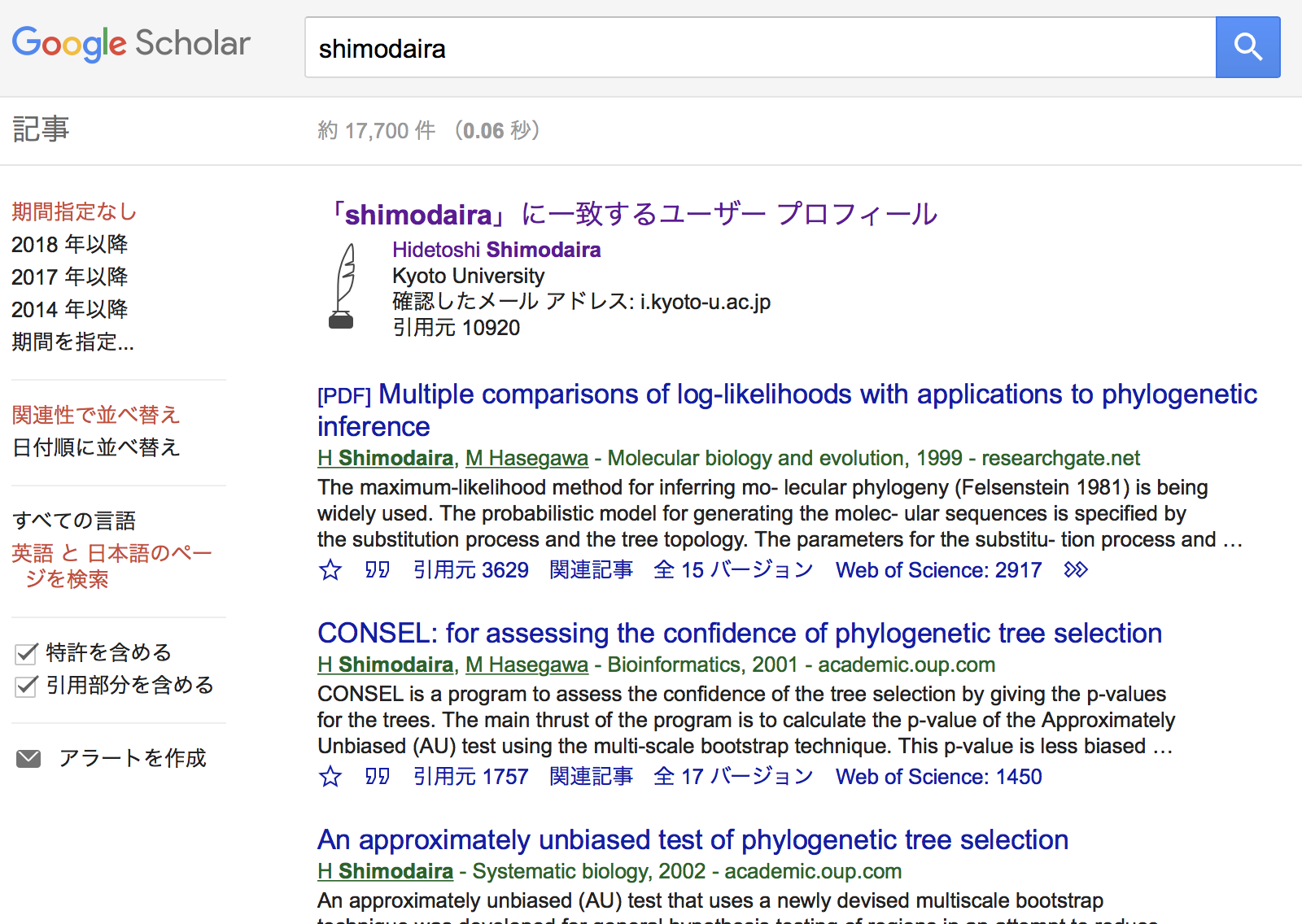Filter results to 2014 年以降
The height and width of the screenshot is (924, 1302).
tap(70, 310)
